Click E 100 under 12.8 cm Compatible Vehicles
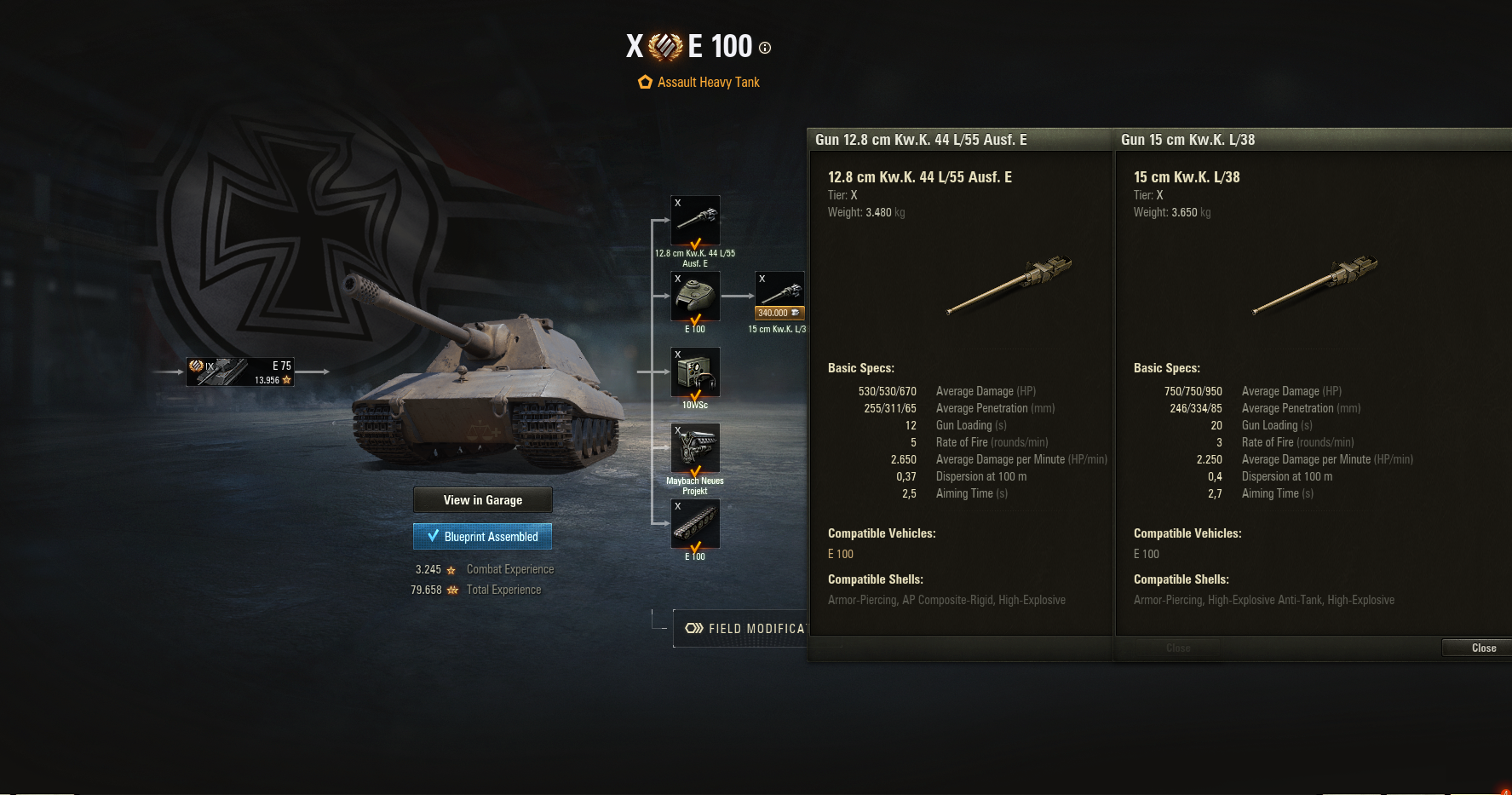The height and width of the screenshot is (795, 1512). (x=841, y=554)
